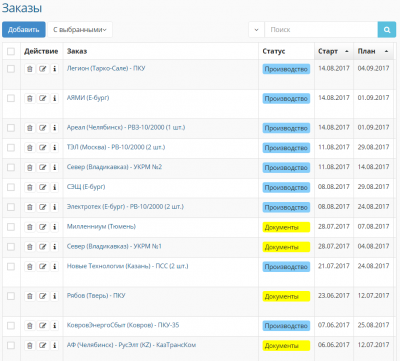Open the АФ (Челябинск) - РусЭлт (KZ) link
The height and width of the screenshot is (361, 400).
(x=131, y=345)
